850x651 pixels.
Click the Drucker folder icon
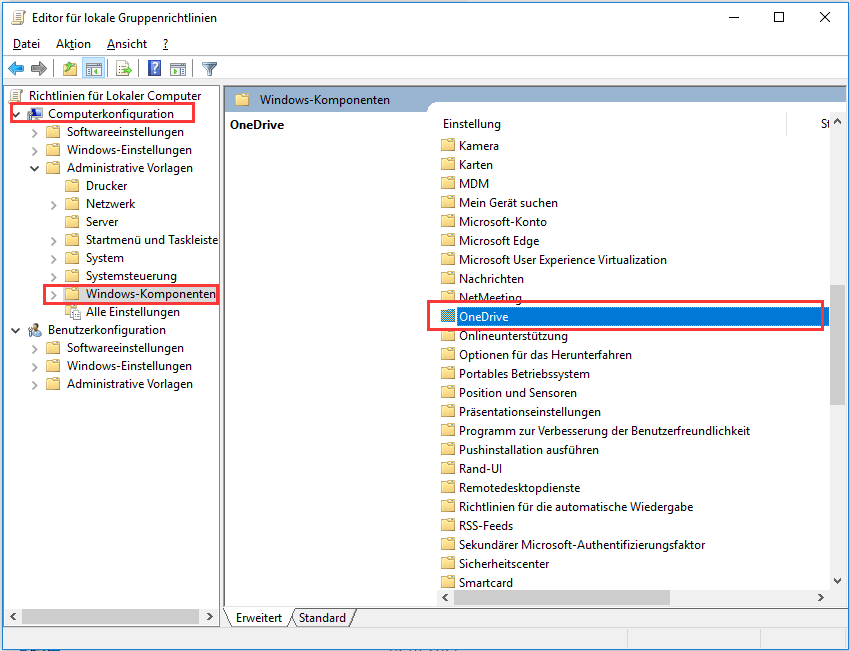point(72,186)
